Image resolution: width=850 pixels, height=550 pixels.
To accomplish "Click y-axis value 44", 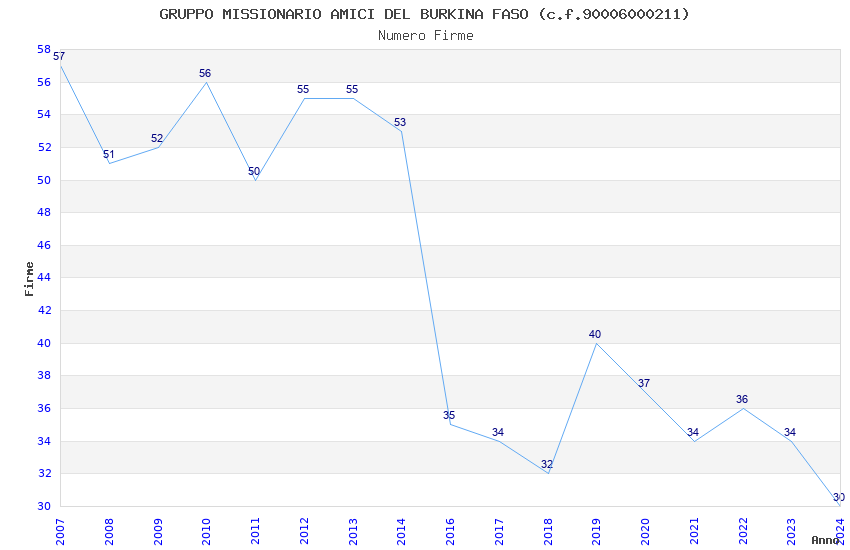I will coord(44,277).
